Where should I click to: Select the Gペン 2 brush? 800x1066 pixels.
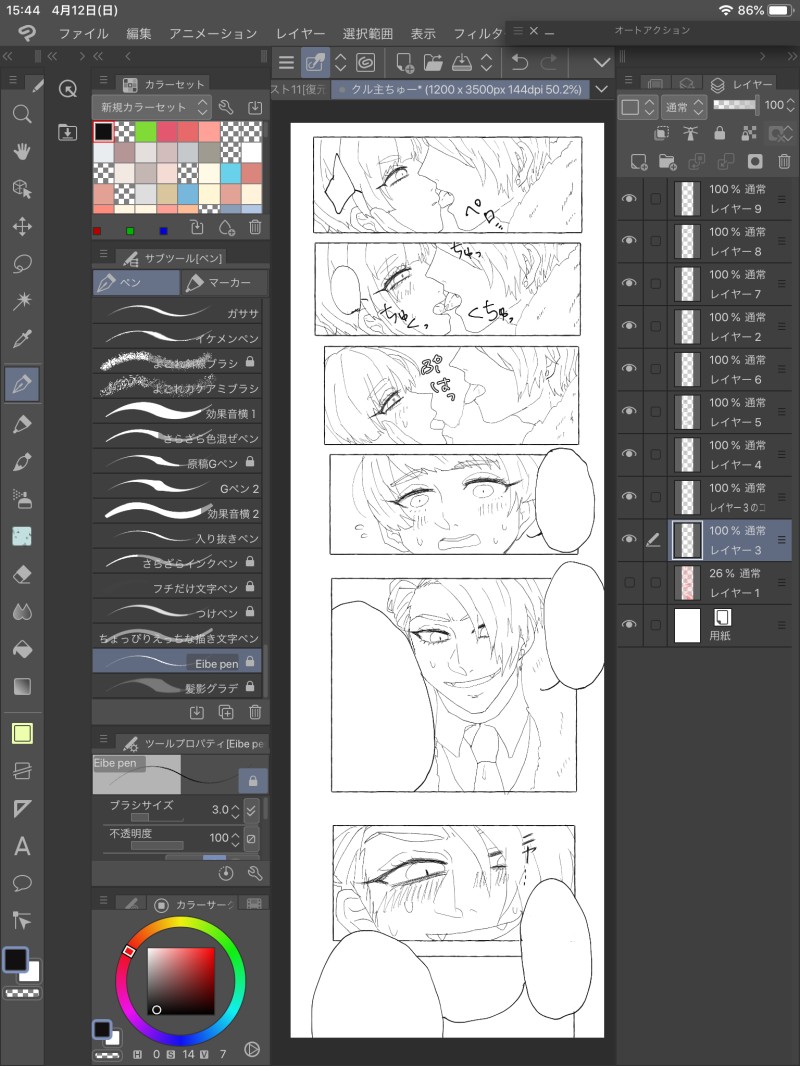tap(177, 488)
